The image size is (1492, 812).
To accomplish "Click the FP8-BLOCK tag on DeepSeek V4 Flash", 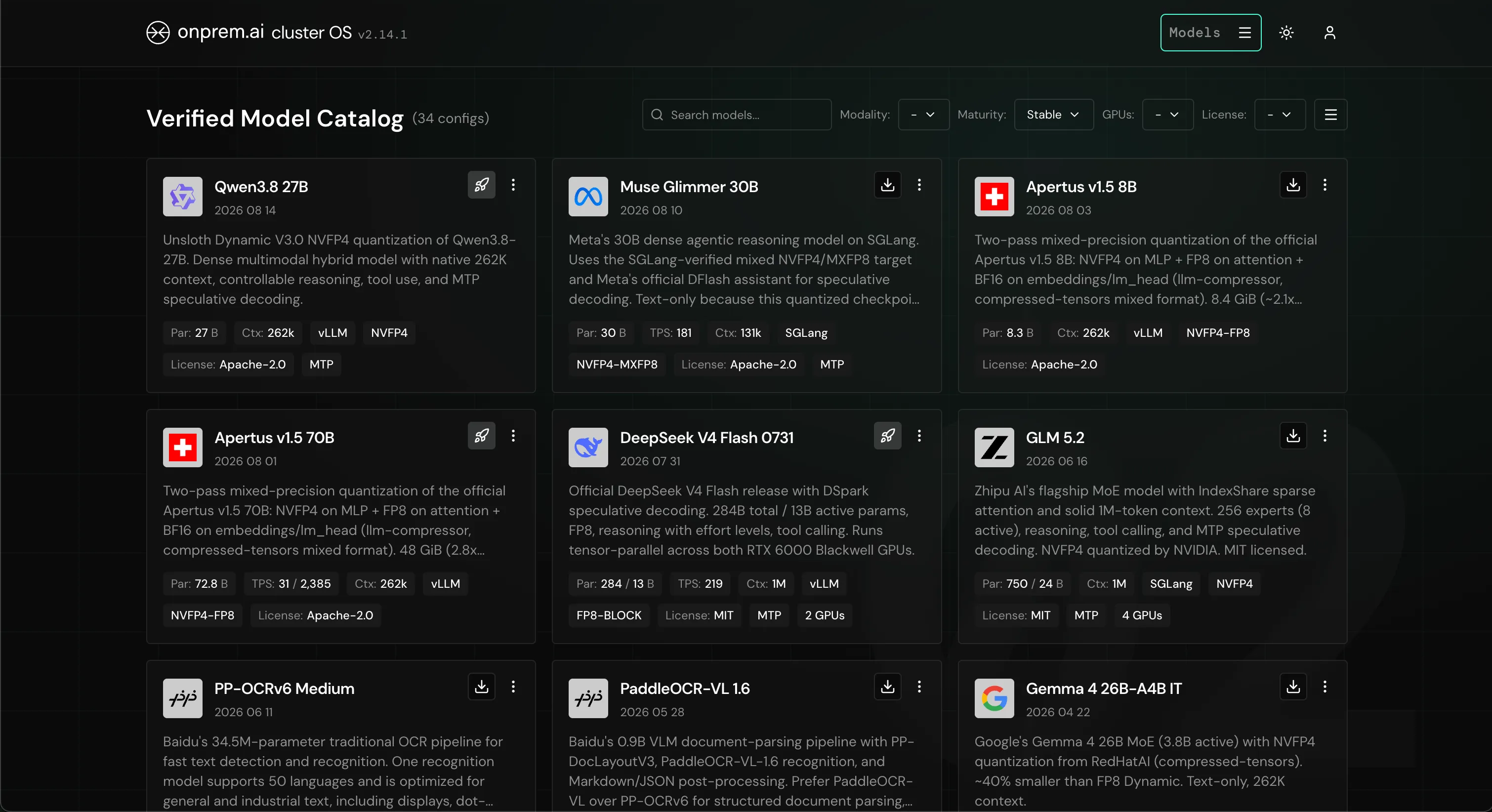I will 609,615.
